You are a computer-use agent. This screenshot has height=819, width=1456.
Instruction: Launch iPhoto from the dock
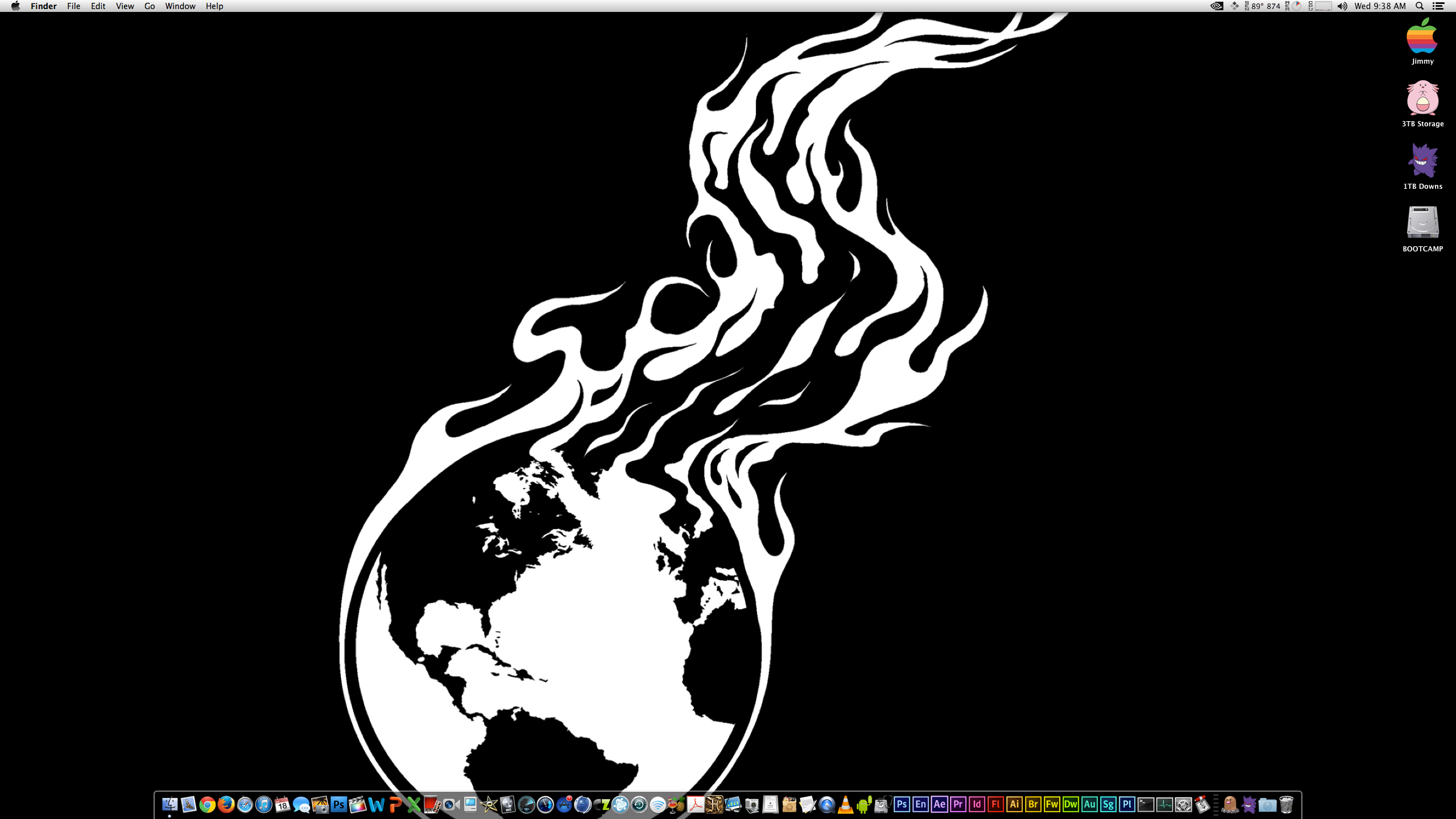click(x=320, y=804)
